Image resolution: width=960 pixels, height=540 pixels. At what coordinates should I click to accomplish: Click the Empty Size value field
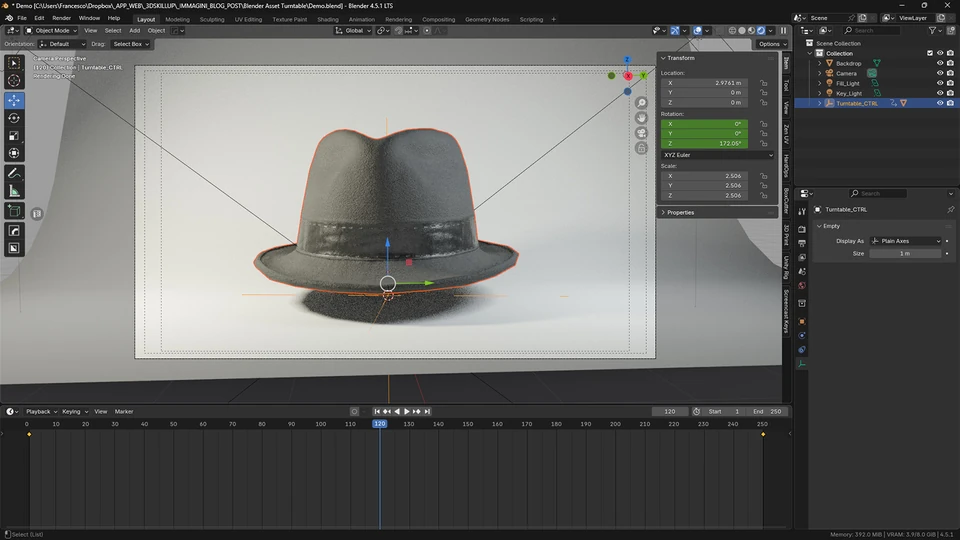(905, 253)
